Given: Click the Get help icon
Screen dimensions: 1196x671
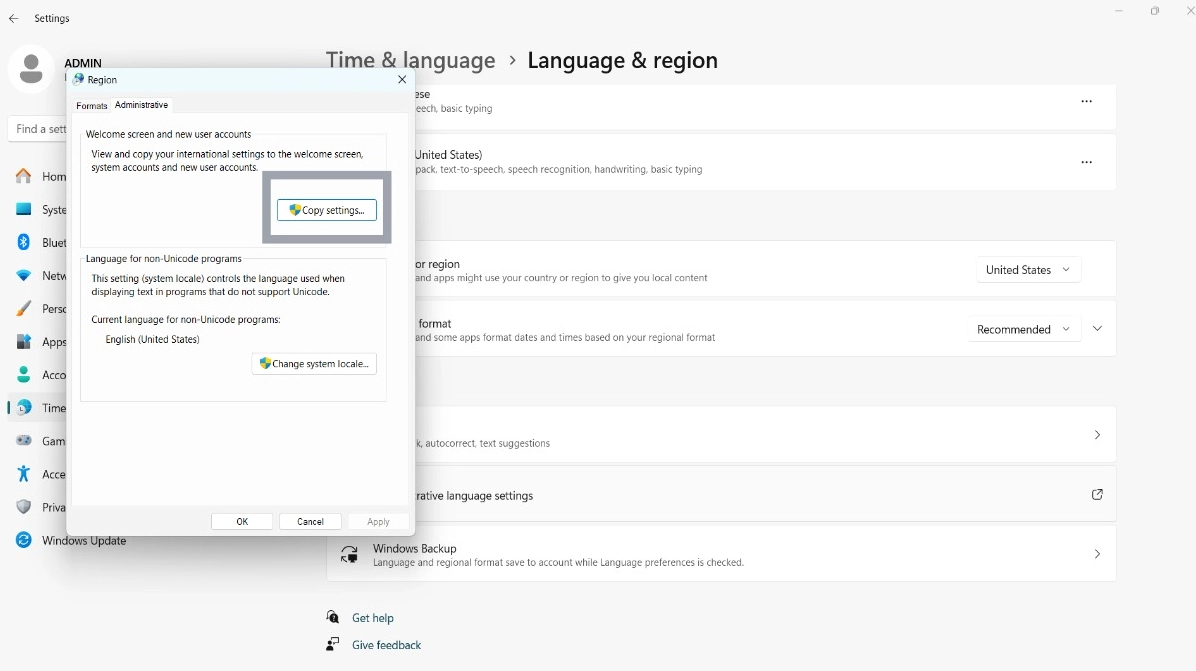Looking at the screenshot, I should [x=333, y=618].
